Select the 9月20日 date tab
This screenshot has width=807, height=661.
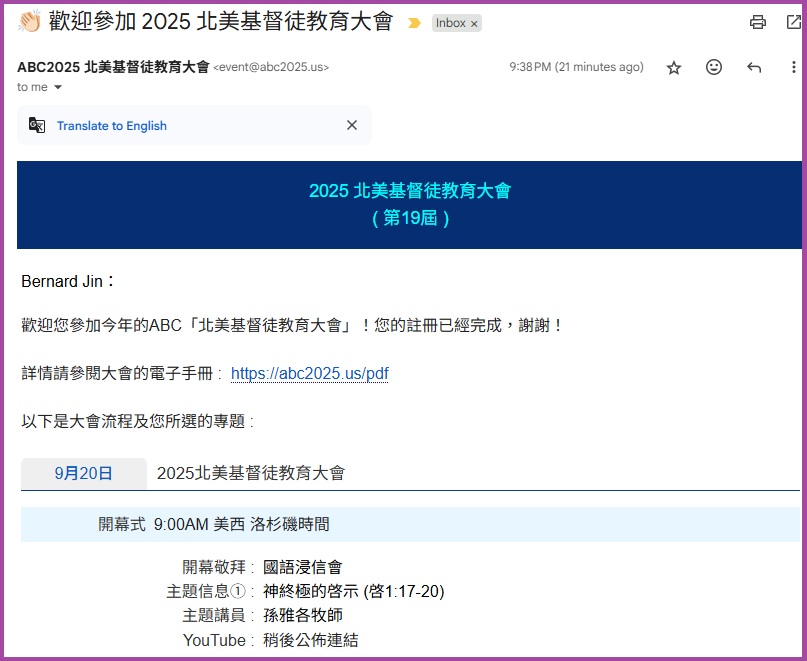coord(84,474)
